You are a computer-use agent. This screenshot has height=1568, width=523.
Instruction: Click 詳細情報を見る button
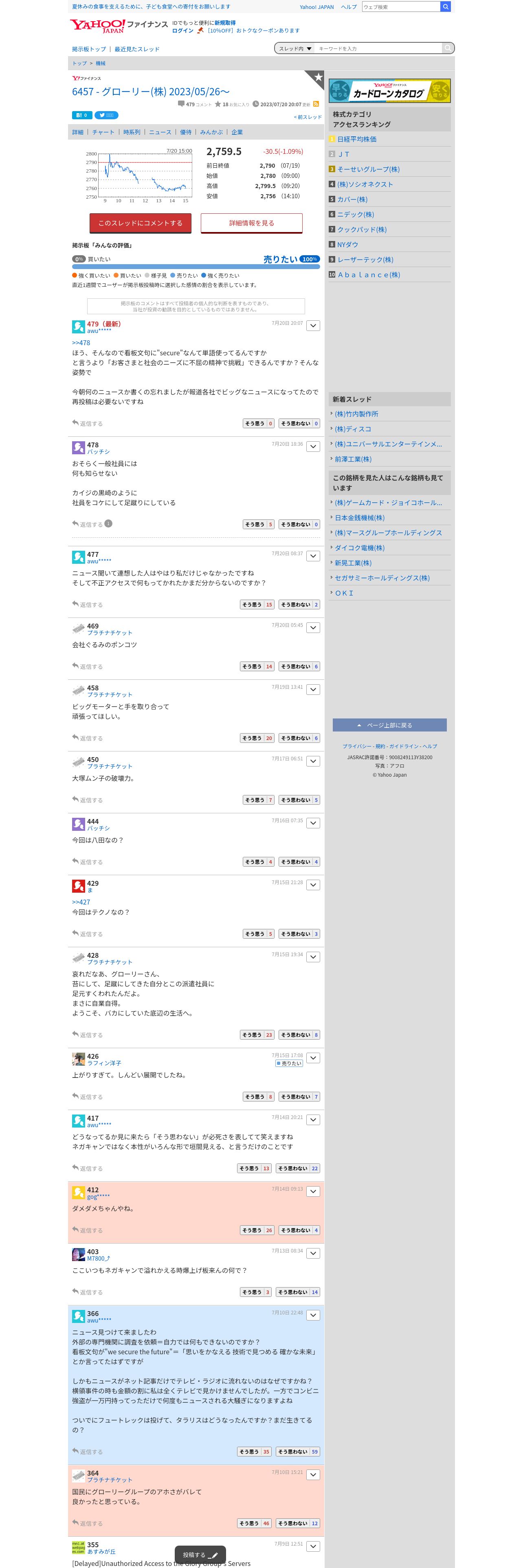point(251,223)
